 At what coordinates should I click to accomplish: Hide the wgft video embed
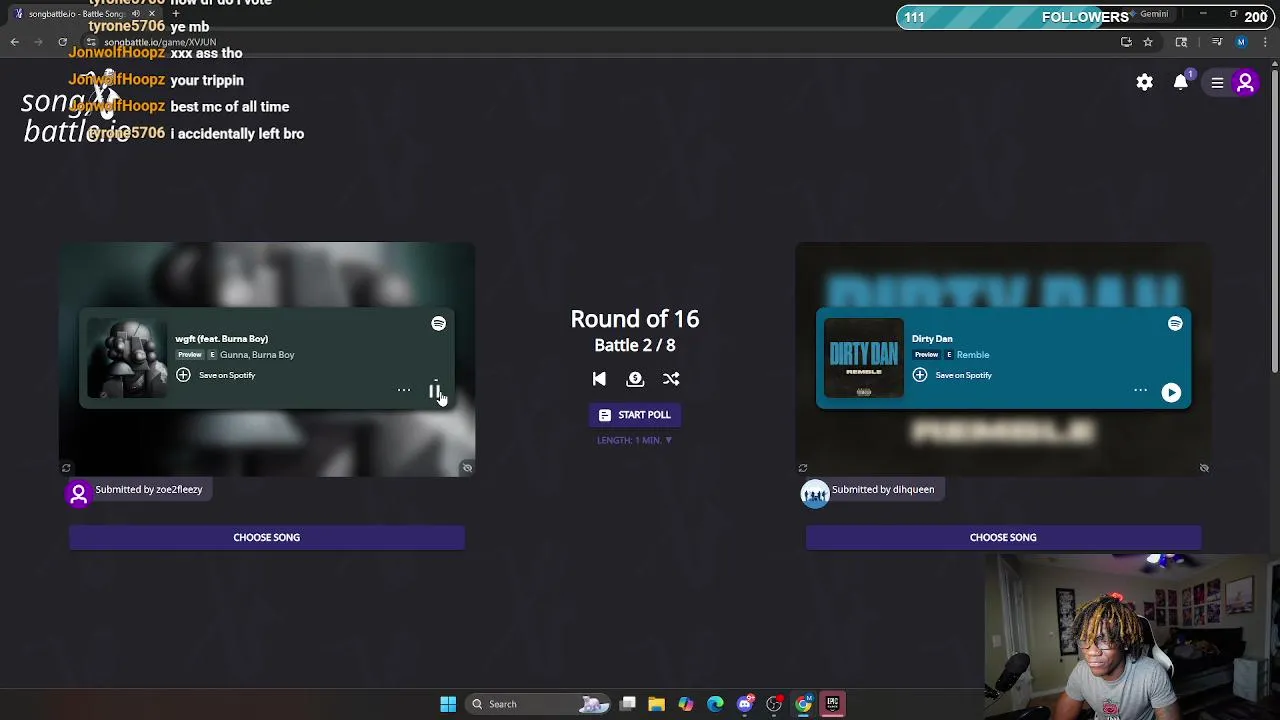click(467, 468)
